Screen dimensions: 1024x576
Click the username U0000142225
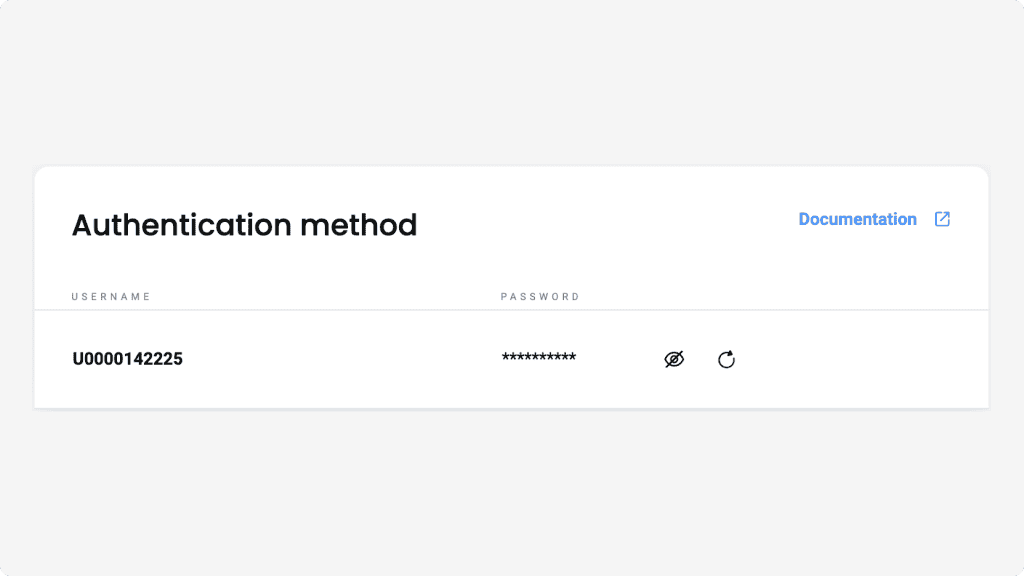click(128, 359)
